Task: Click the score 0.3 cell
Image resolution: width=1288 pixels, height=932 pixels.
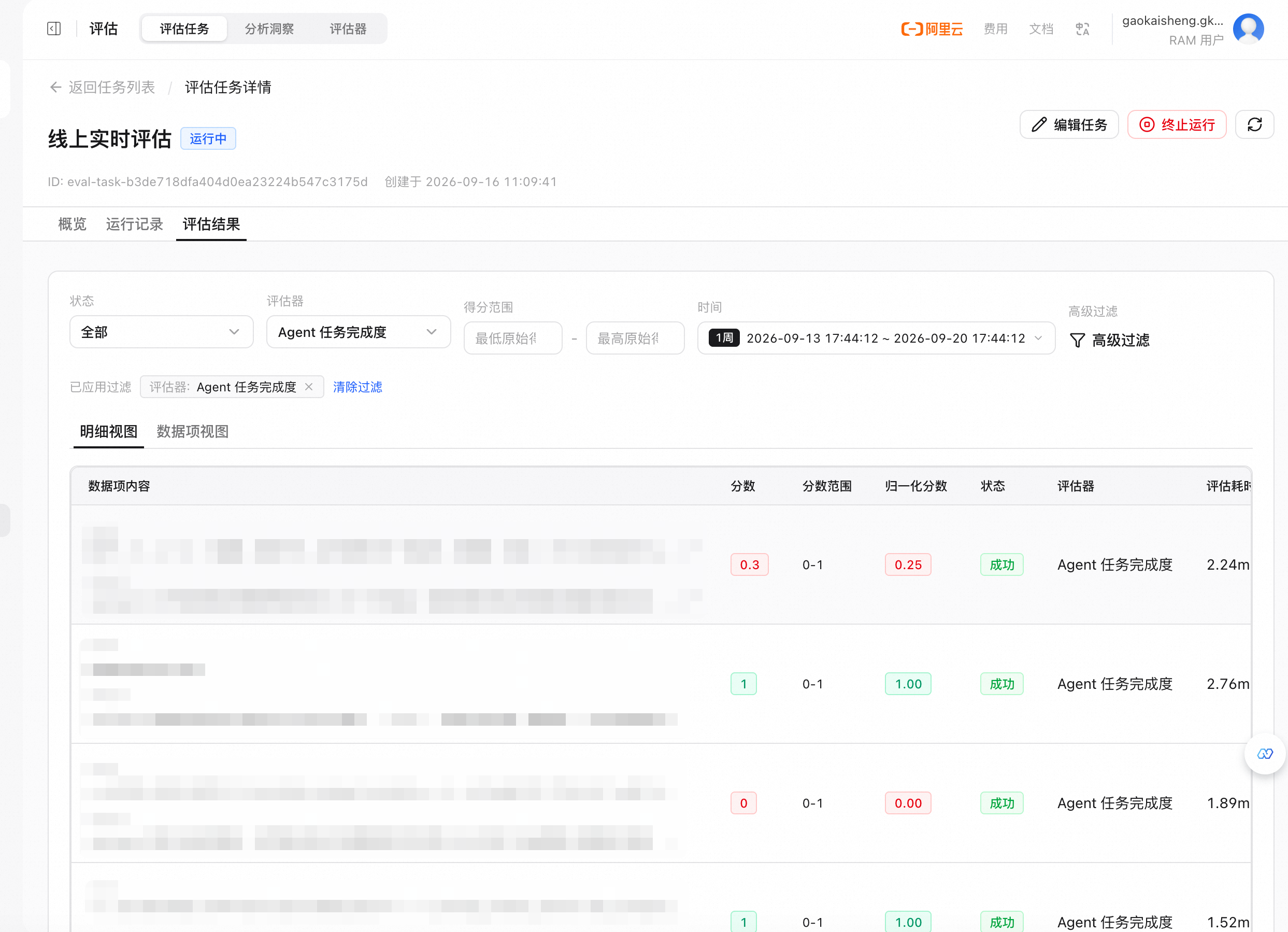Action: tap(750, 564)
